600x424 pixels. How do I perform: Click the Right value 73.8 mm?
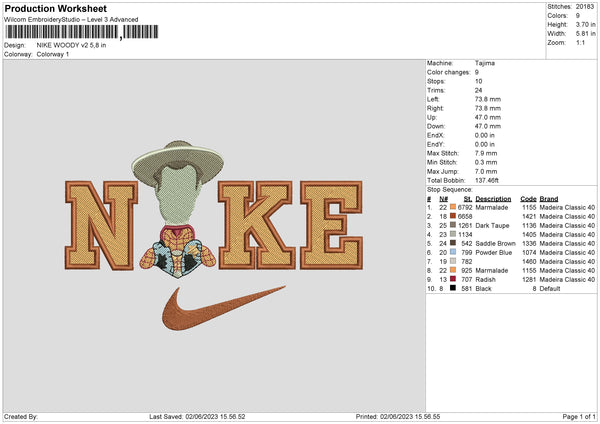(x=488, y=108)
